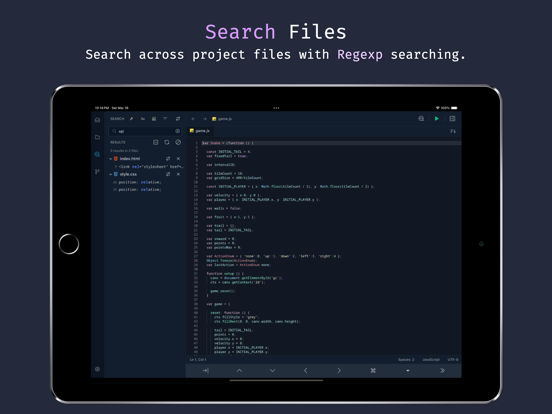Click the Ln 1, Col 1 status entry
The height and width of the screenshot is (414, 552).
[x=198, y=360]
